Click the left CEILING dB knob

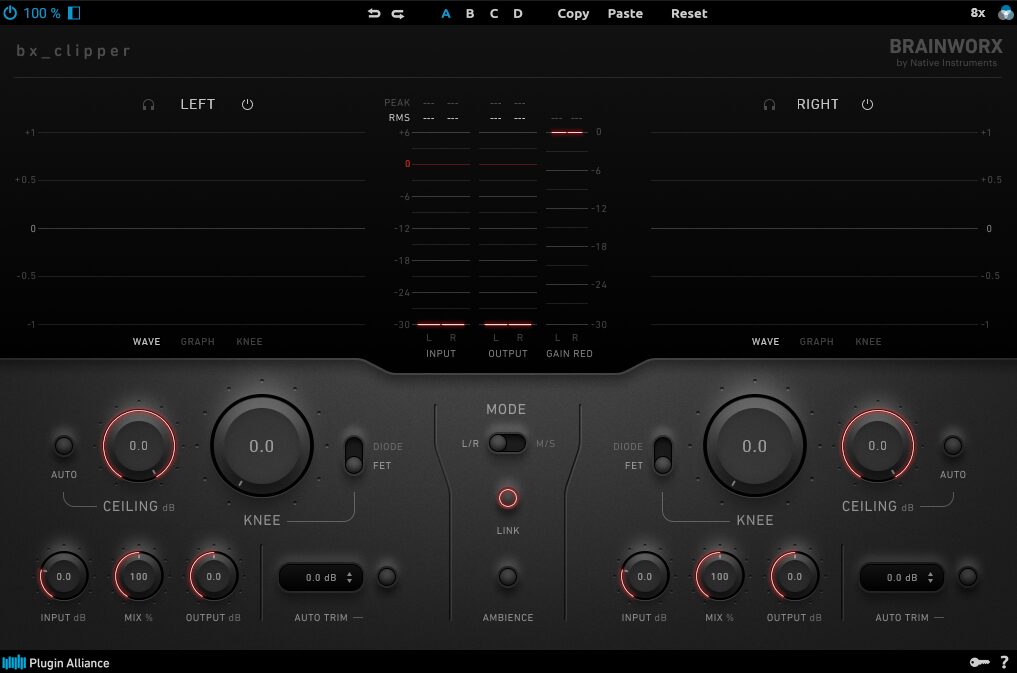[x=139, y=446]
